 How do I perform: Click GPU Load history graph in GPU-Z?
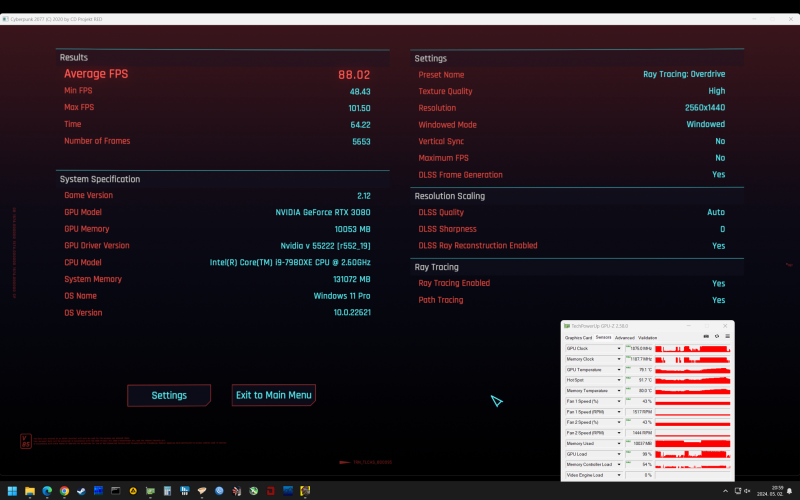(x=692, y=454)
